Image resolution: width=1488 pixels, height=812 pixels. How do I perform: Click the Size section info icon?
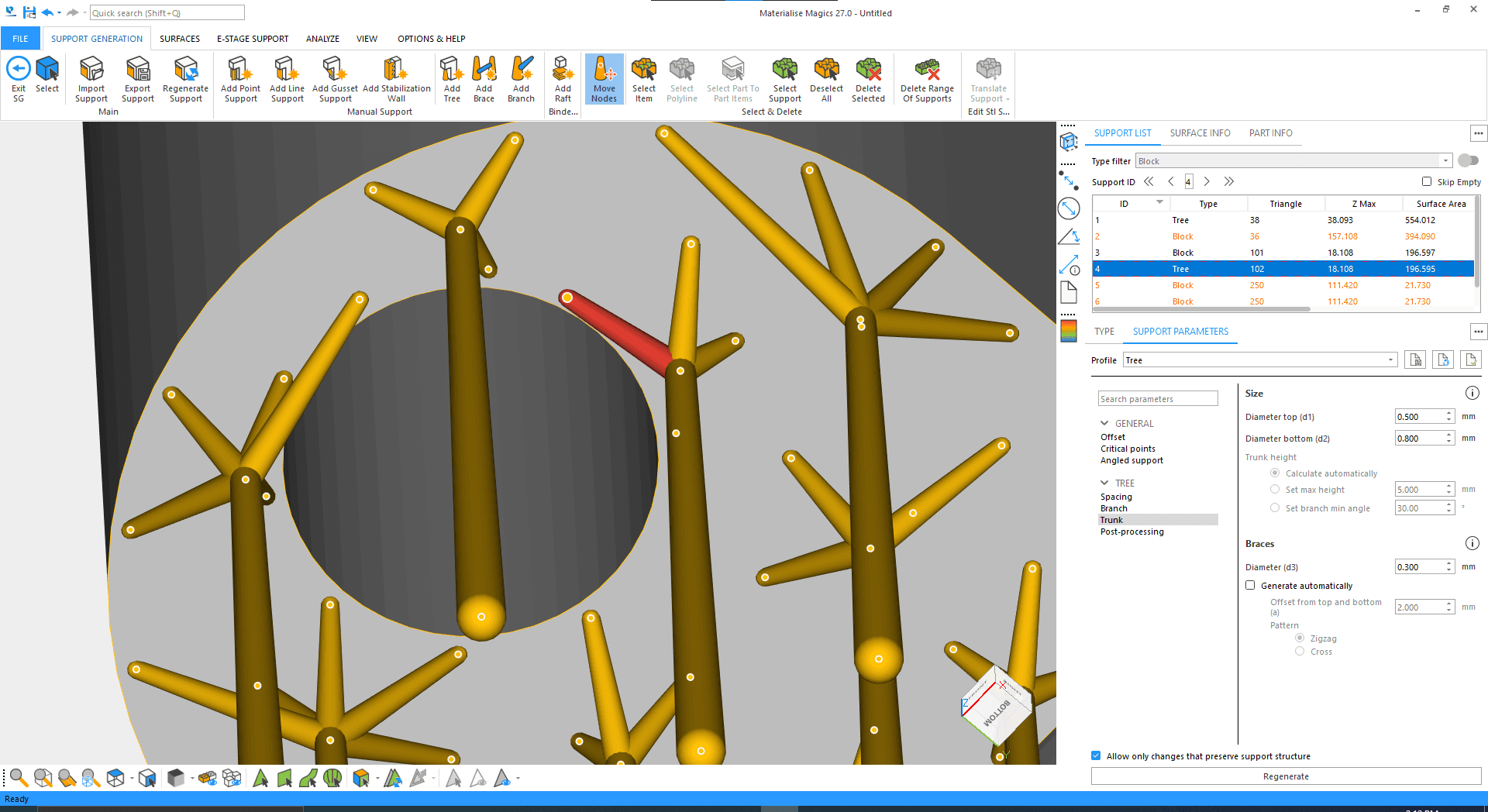pyautogui.click(x=1472, y=393)
